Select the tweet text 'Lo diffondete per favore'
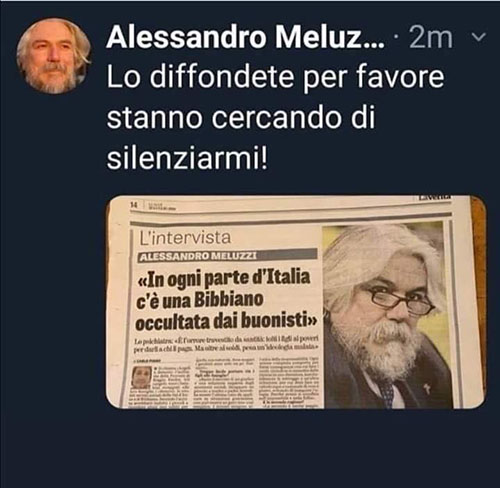Screen dimensions: 500x488 (x=275, y=78)
